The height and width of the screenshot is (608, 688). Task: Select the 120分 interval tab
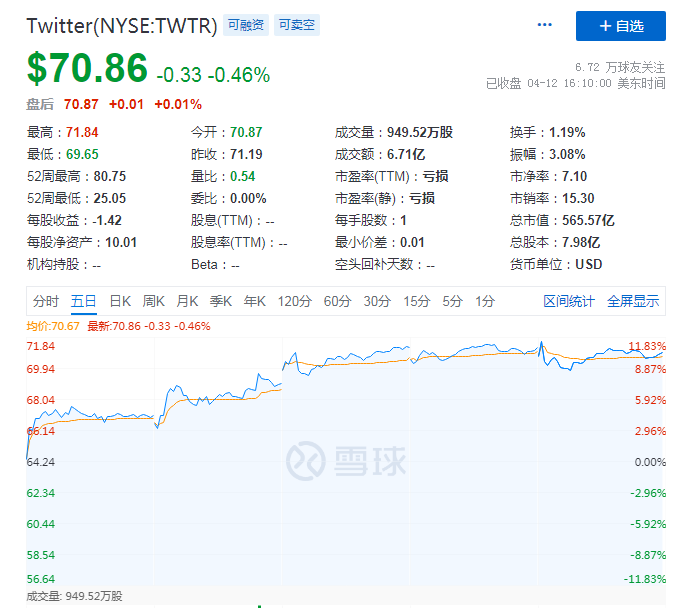[x=294, y=301]
